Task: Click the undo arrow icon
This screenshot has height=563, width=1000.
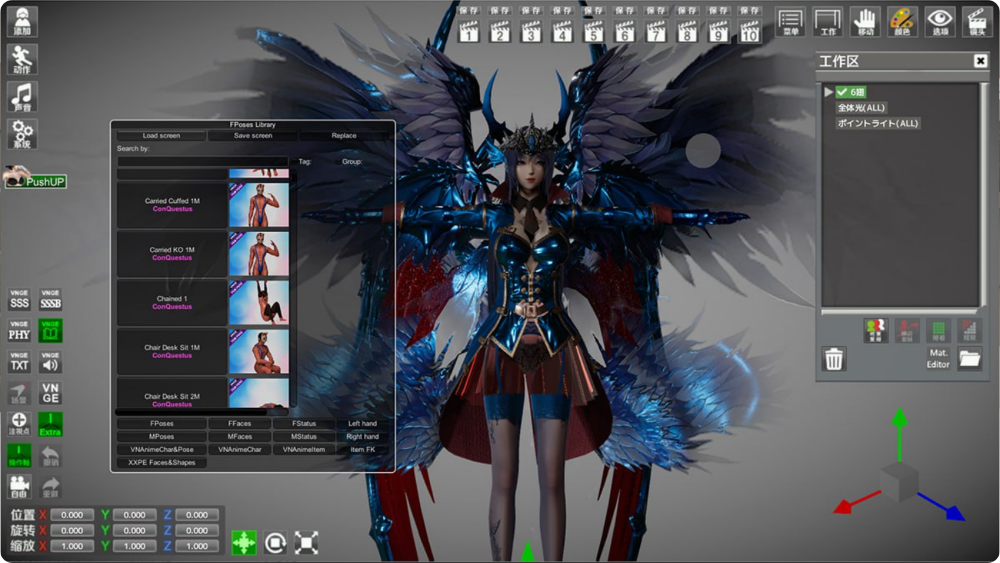Action: (50, 456)
